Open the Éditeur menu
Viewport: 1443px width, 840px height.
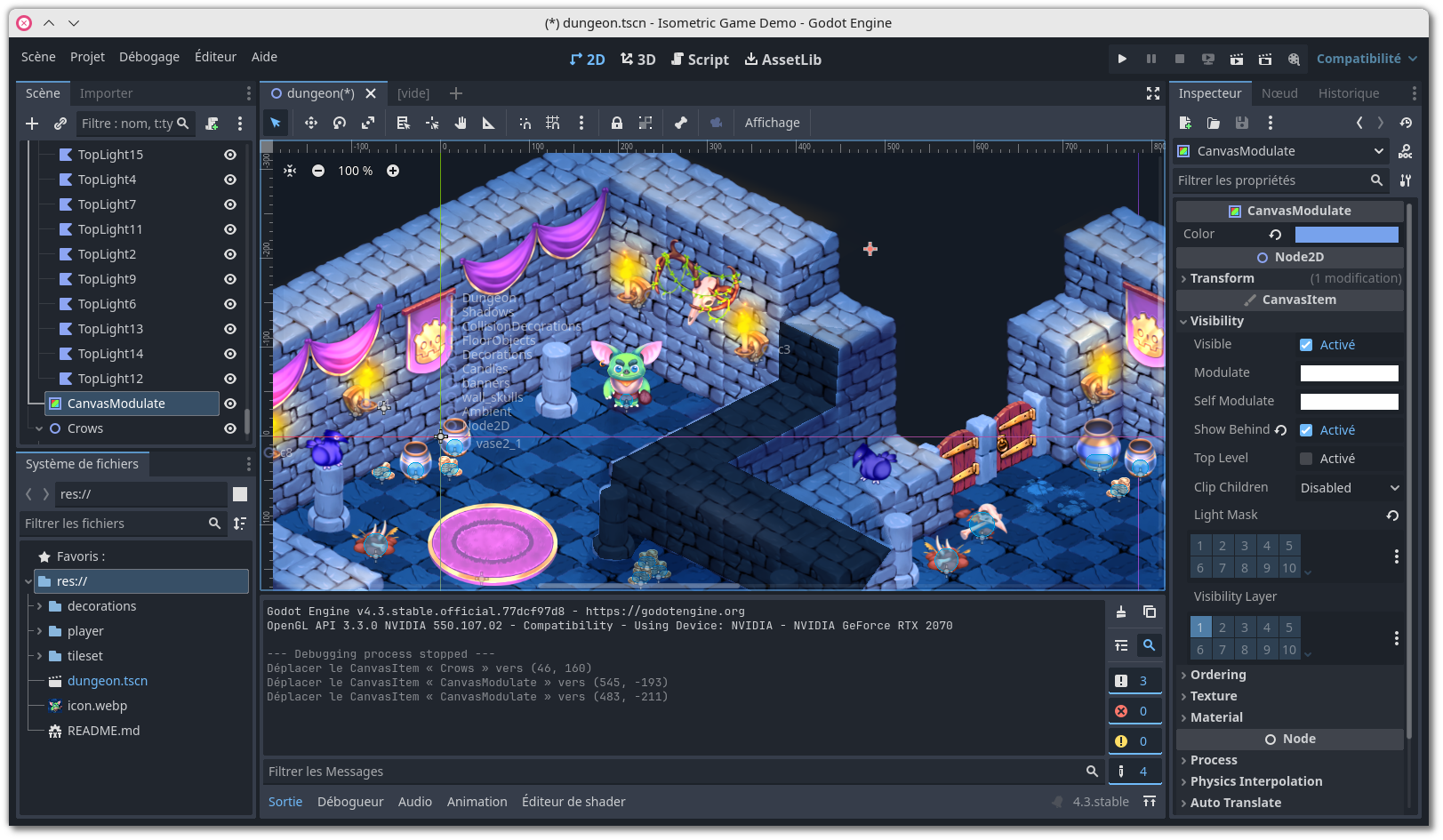click(215, 57)
